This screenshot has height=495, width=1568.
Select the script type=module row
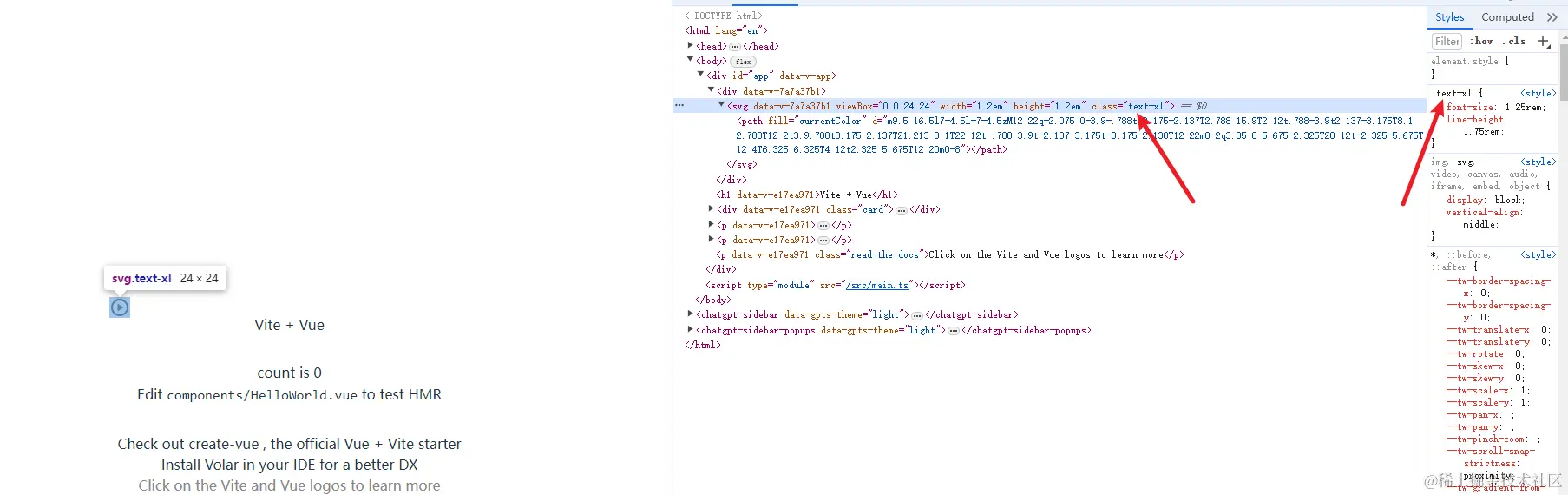point(836,285)
